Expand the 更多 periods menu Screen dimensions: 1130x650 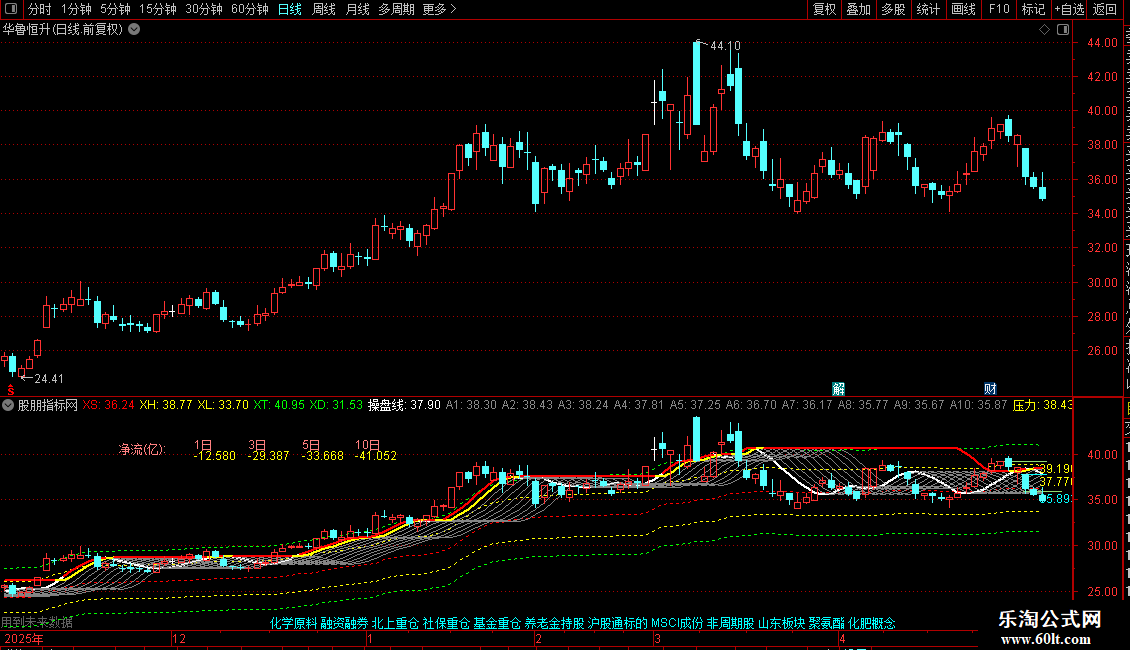440,9
